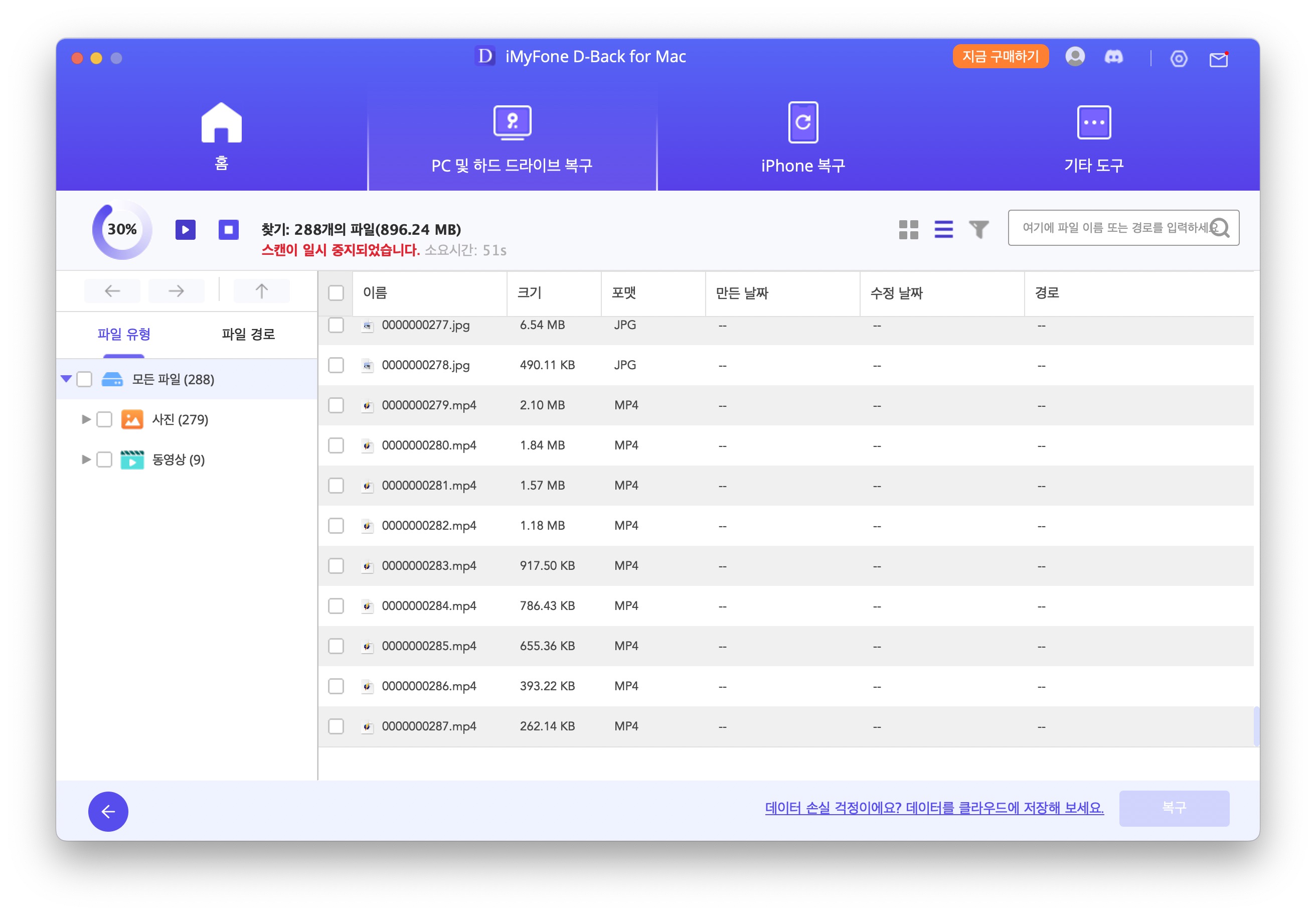Open the cloud data backup link

tap(934, 808)
